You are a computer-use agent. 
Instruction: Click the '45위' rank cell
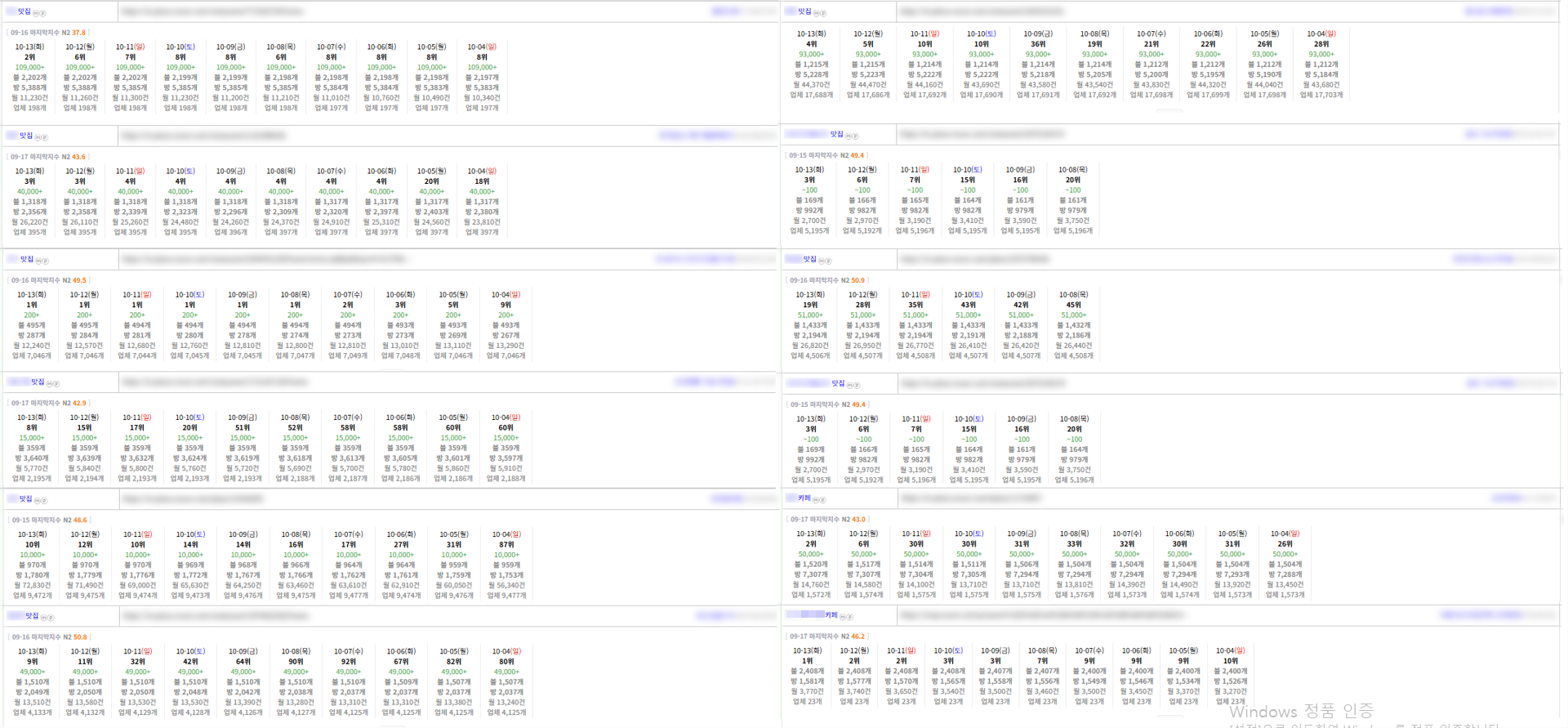(x=1073, y=306)
